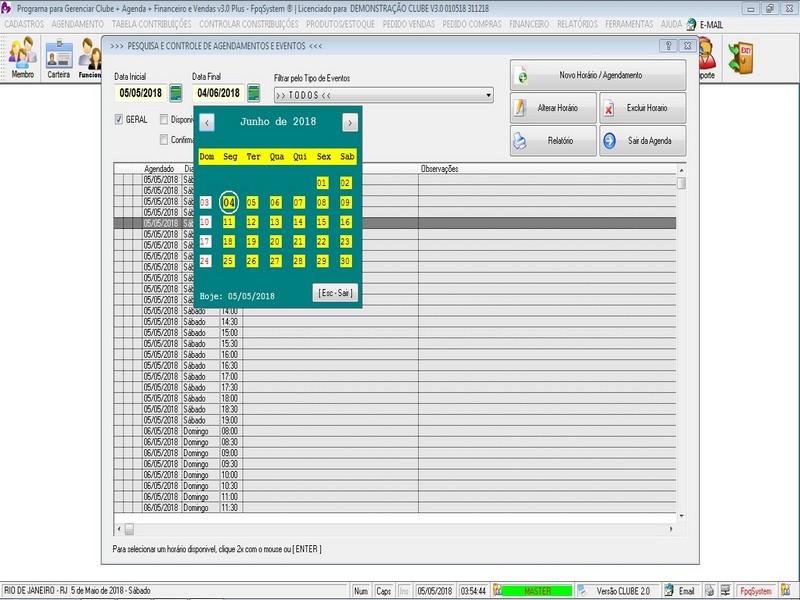Select Sunday 10 in the calendar
The image size is (800, 600).
pos(205,222)
